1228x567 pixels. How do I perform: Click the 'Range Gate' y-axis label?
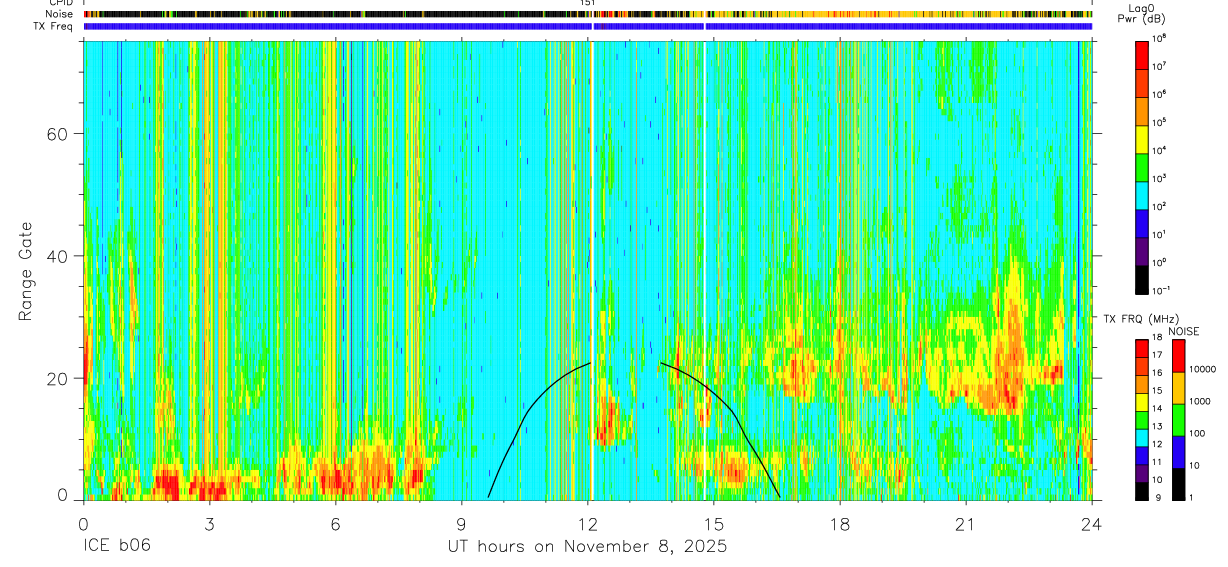tap(24, 272)
